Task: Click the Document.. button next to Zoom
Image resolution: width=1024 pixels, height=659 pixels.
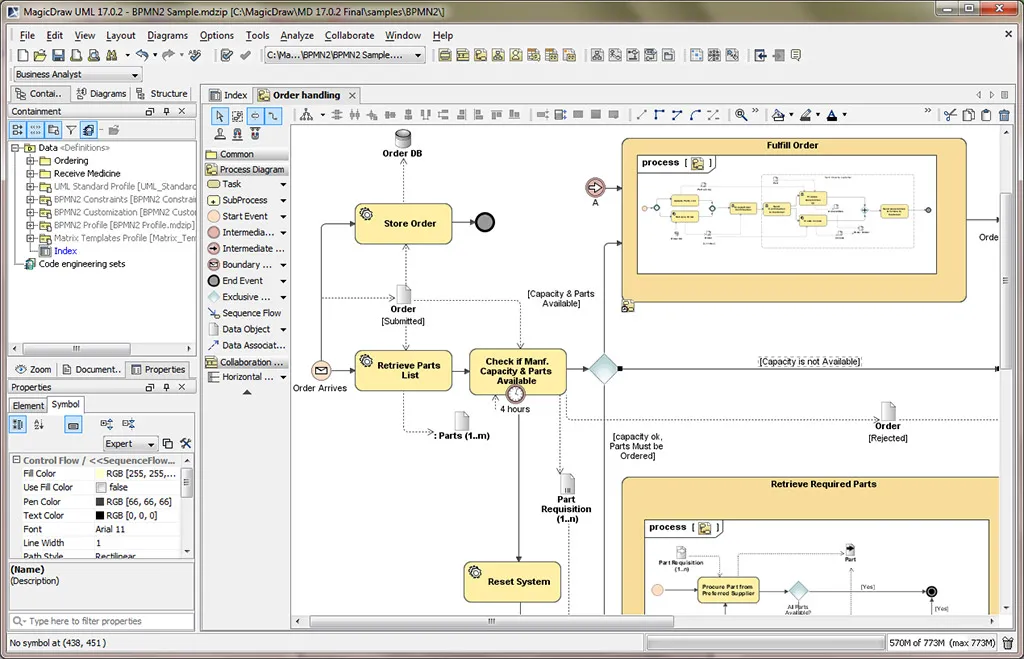Action: [x=92, y=368]
